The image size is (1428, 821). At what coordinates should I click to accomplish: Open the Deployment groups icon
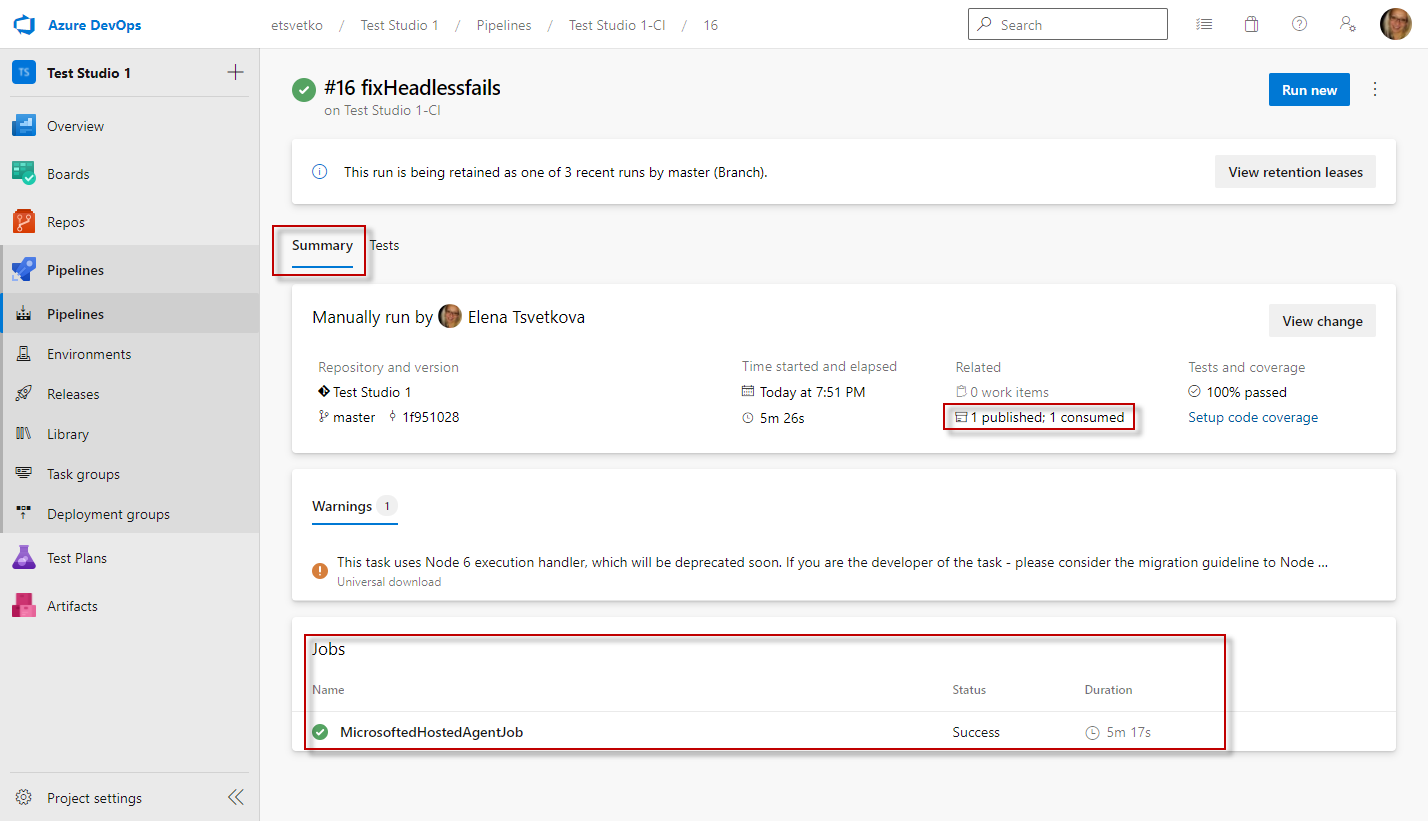pyautogui.click(x=24, y=514)
